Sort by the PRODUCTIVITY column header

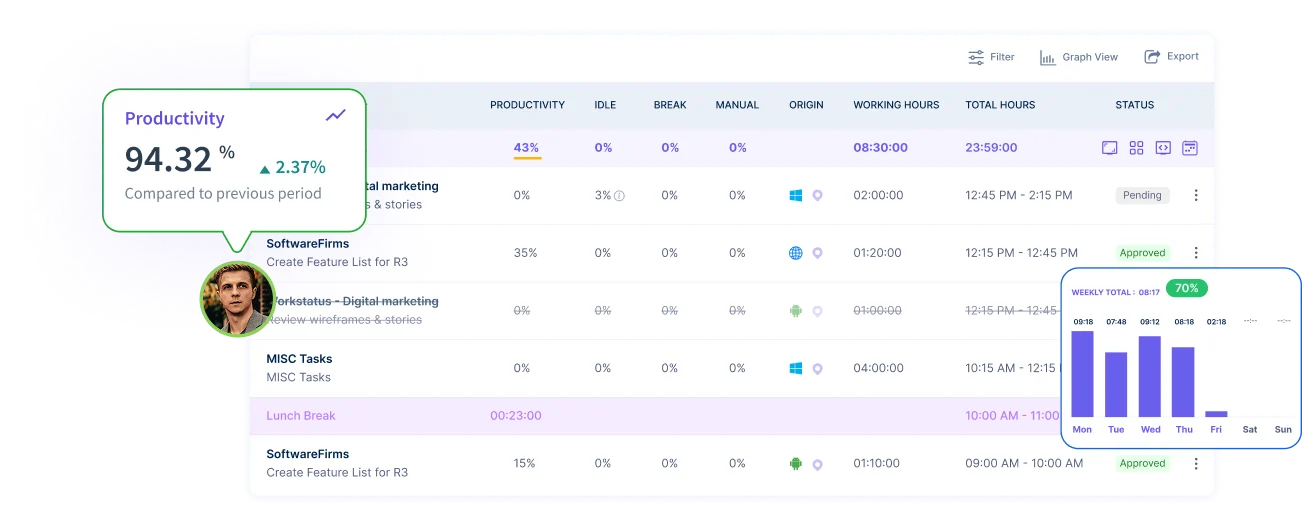tap(527, 105)
